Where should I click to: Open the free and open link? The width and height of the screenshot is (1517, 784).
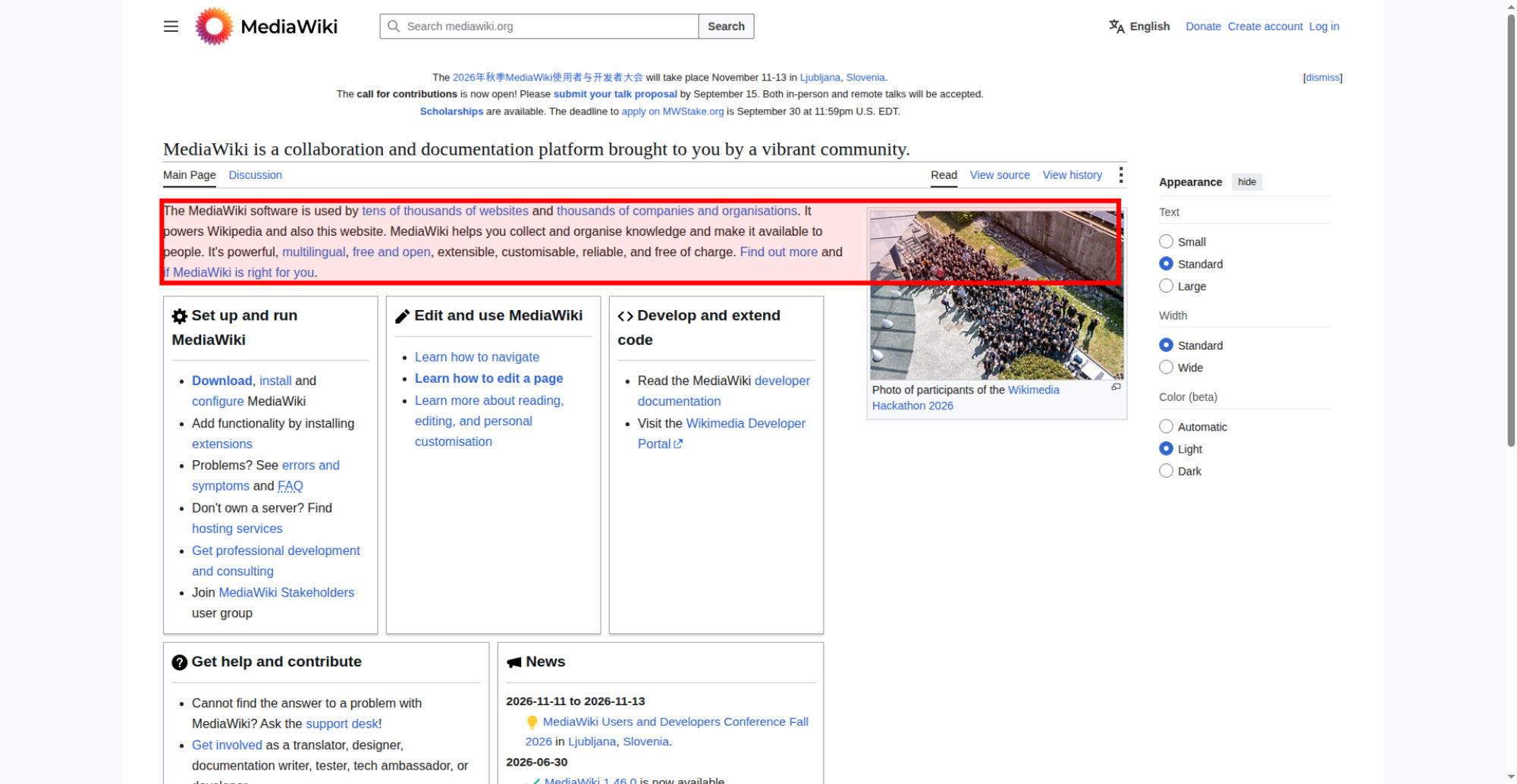[391, 252]
